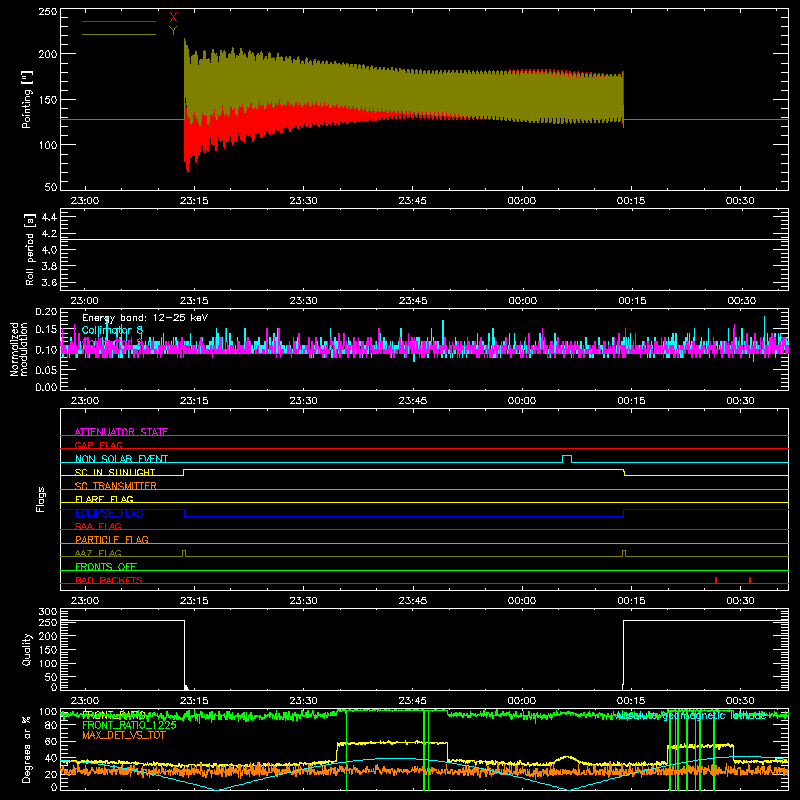800x800 pixels.
Task: Click the AAZ_FLAG pulse near 00:15
Action: (x=624, y=553)
